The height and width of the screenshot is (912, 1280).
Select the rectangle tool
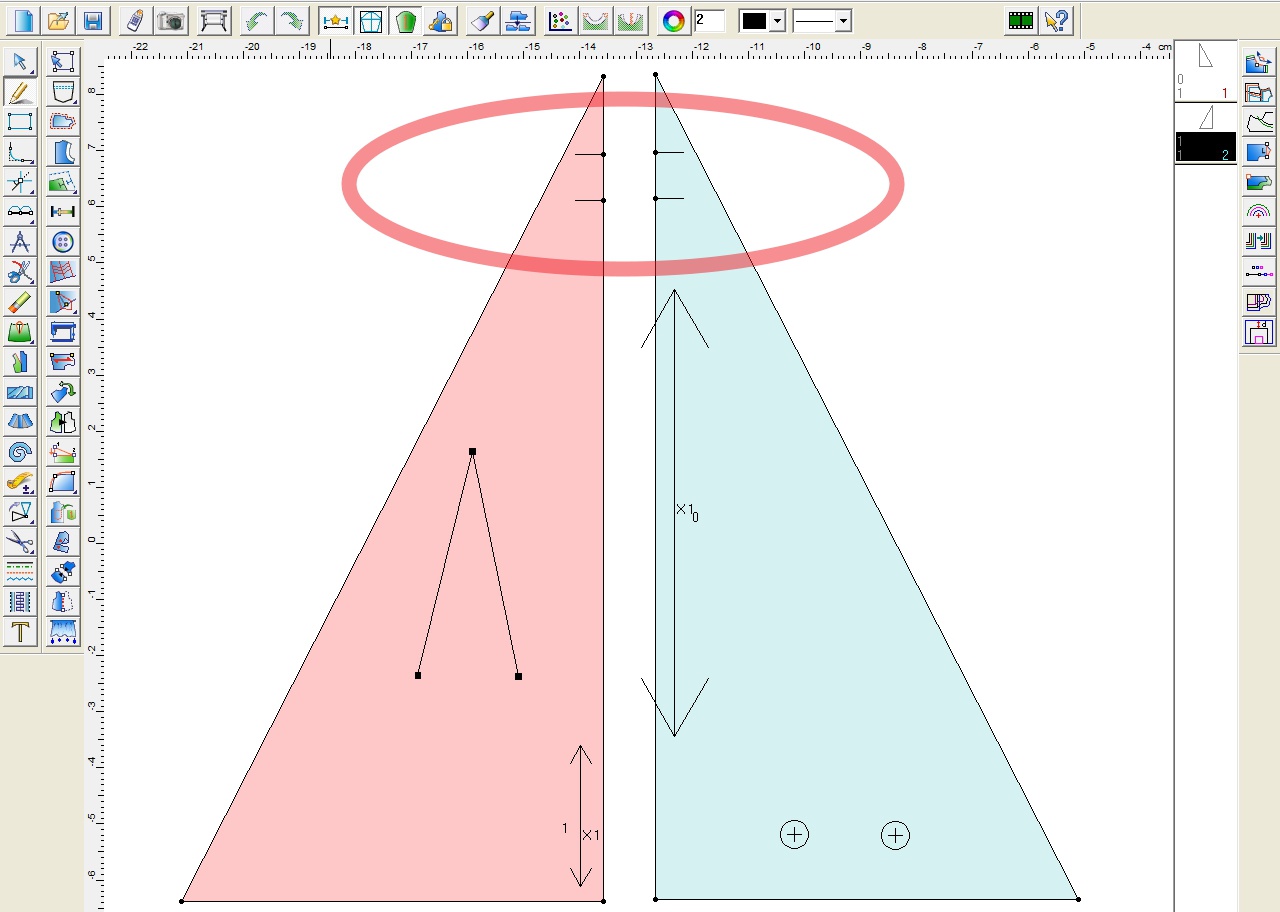coord(20,122)
